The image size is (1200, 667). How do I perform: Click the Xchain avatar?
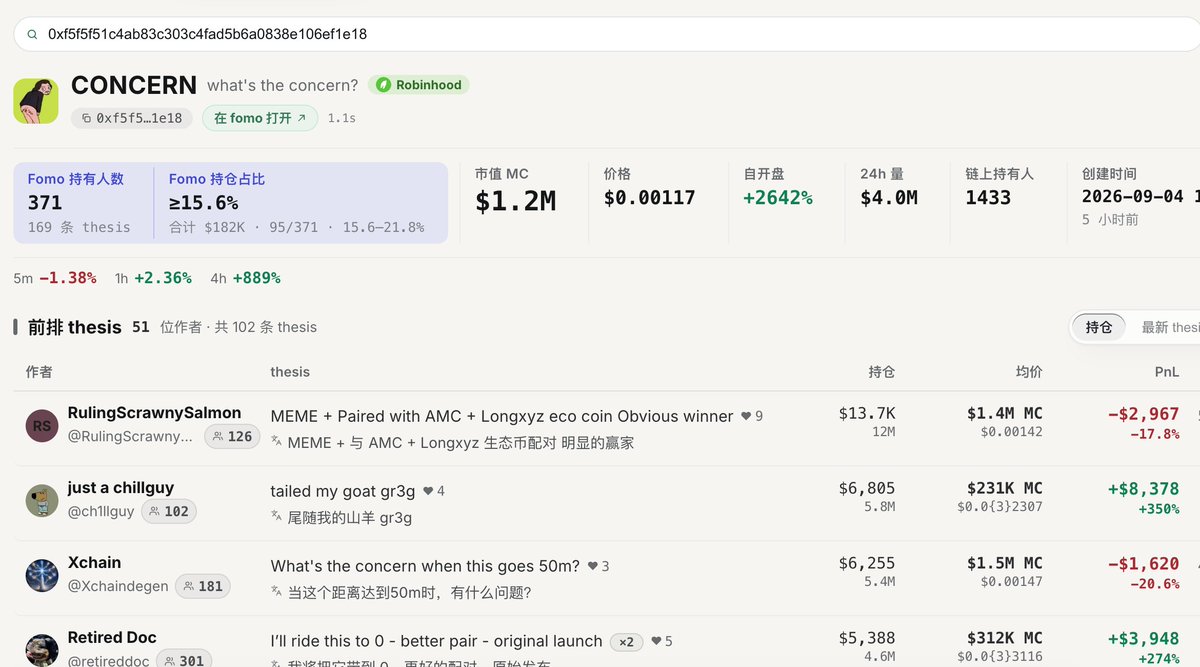tap(42, 576)
